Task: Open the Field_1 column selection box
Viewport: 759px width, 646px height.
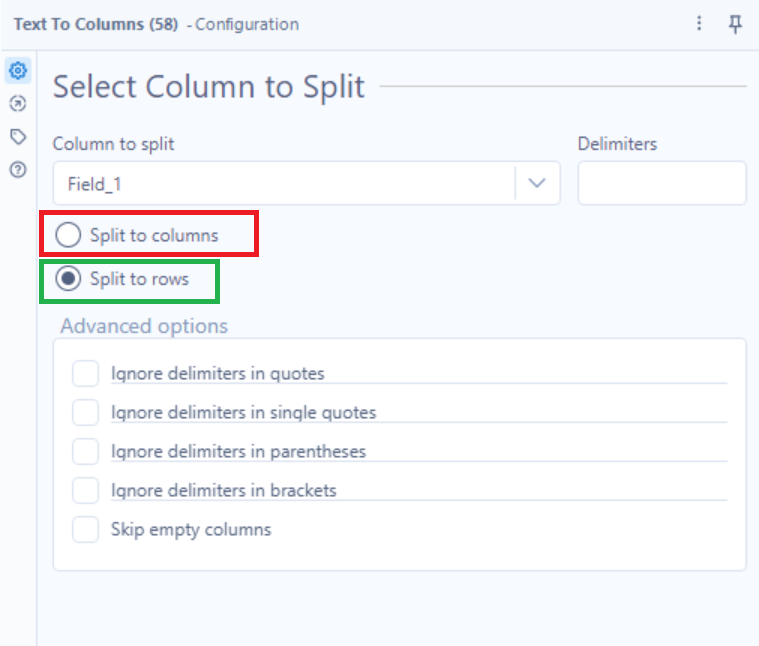Action: (x=284, y=183)
